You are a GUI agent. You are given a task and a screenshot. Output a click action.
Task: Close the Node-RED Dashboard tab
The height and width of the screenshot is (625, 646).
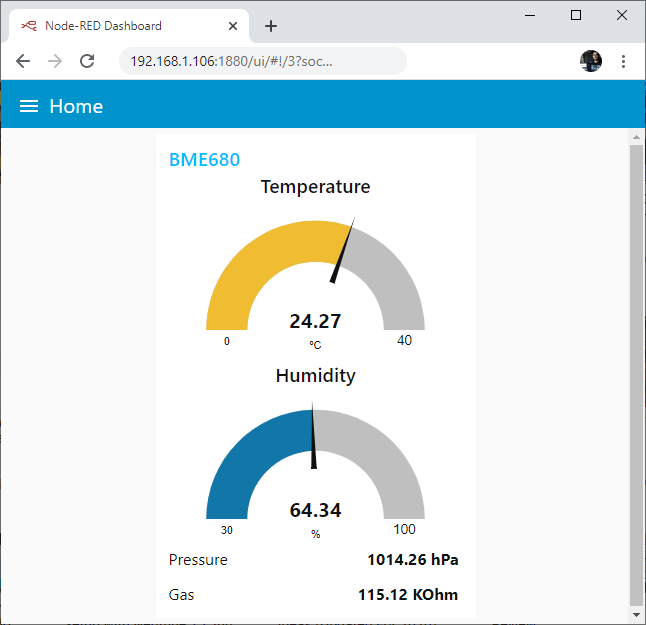pos(233,26)
